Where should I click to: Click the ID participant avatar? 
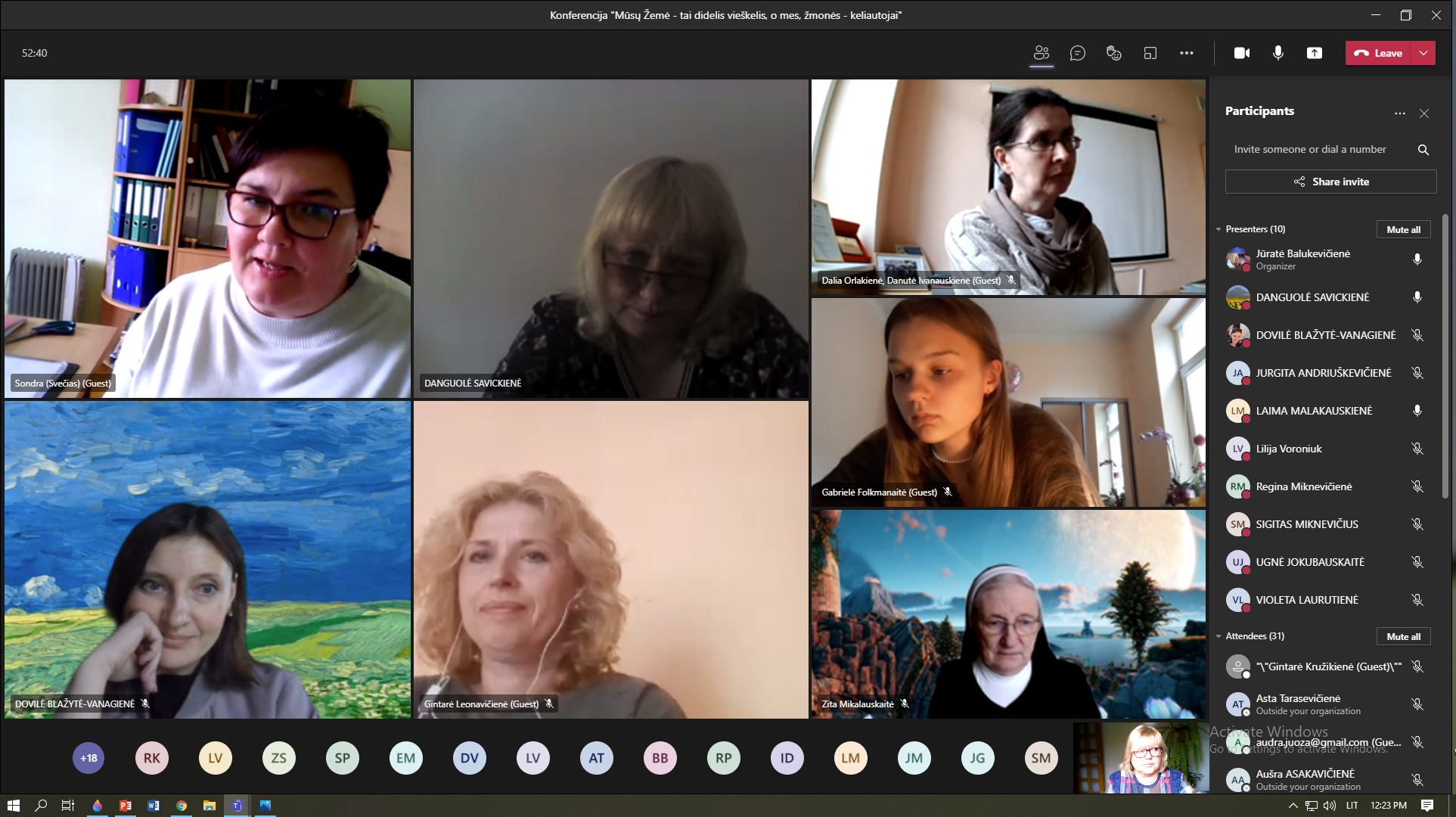pos(787,758)
